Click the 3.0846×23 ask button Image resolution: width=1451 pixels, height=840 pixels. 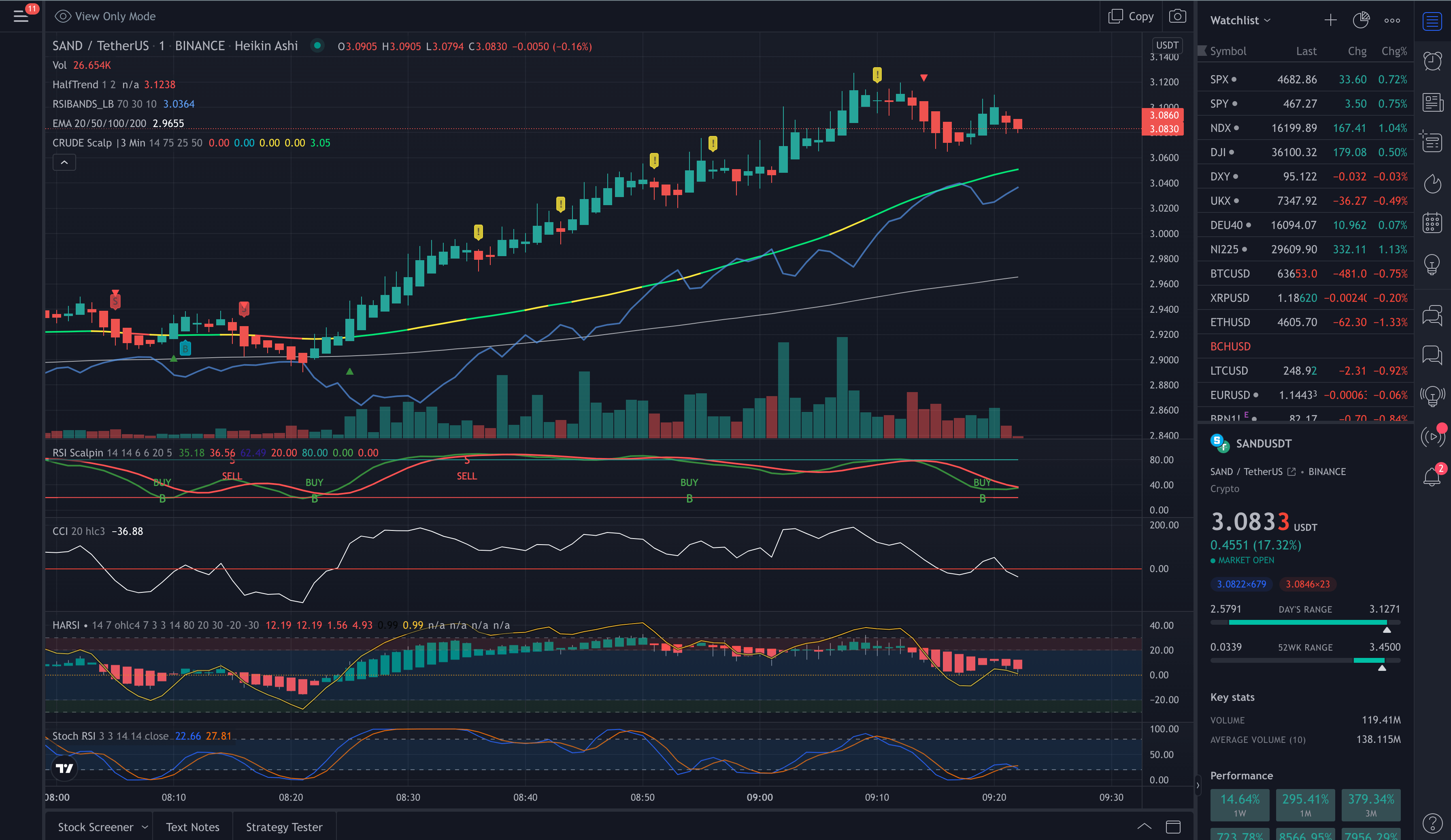[x=1308, y=584]
